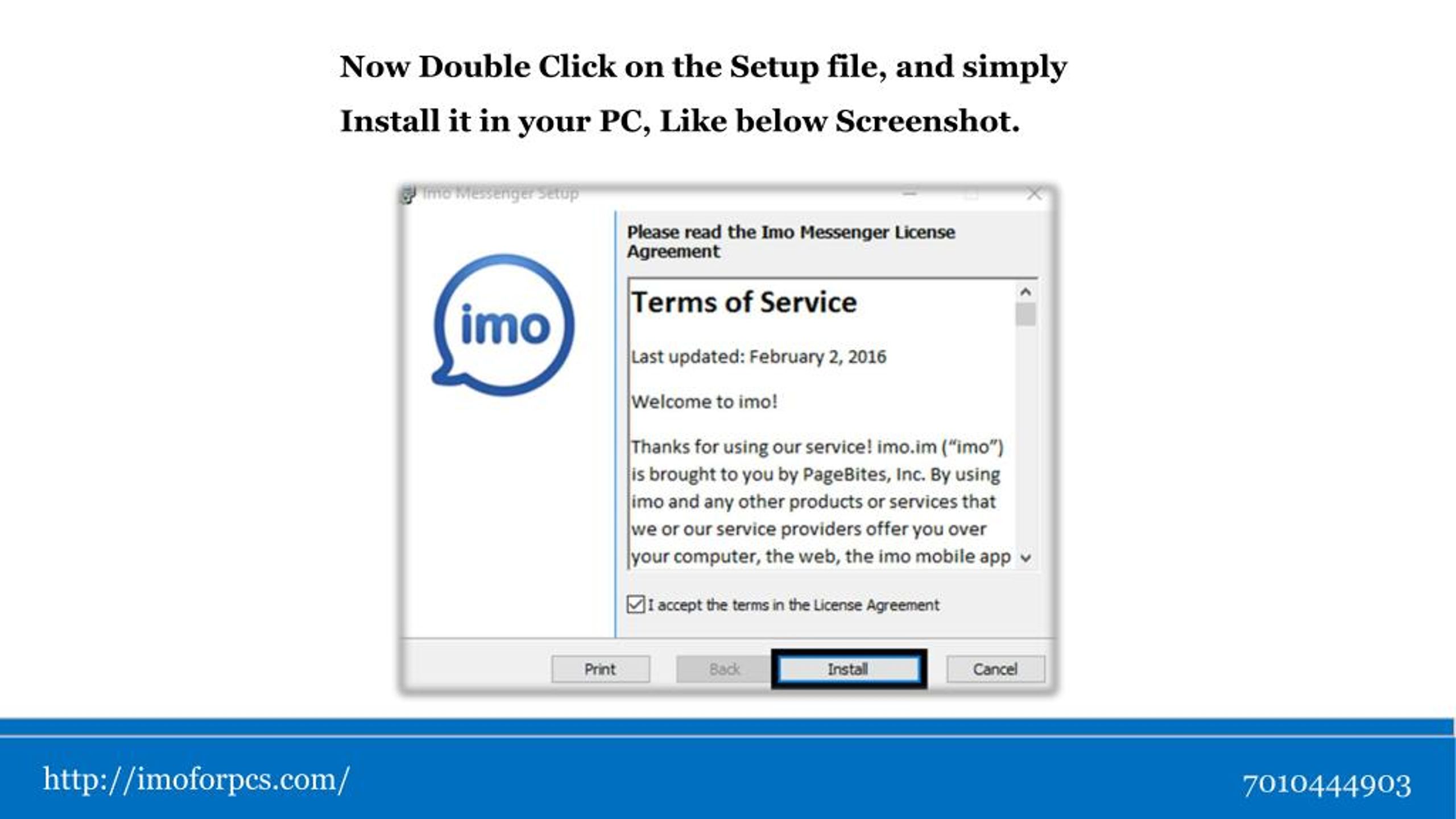Cancel the imo setup

(x=995, y=669)
